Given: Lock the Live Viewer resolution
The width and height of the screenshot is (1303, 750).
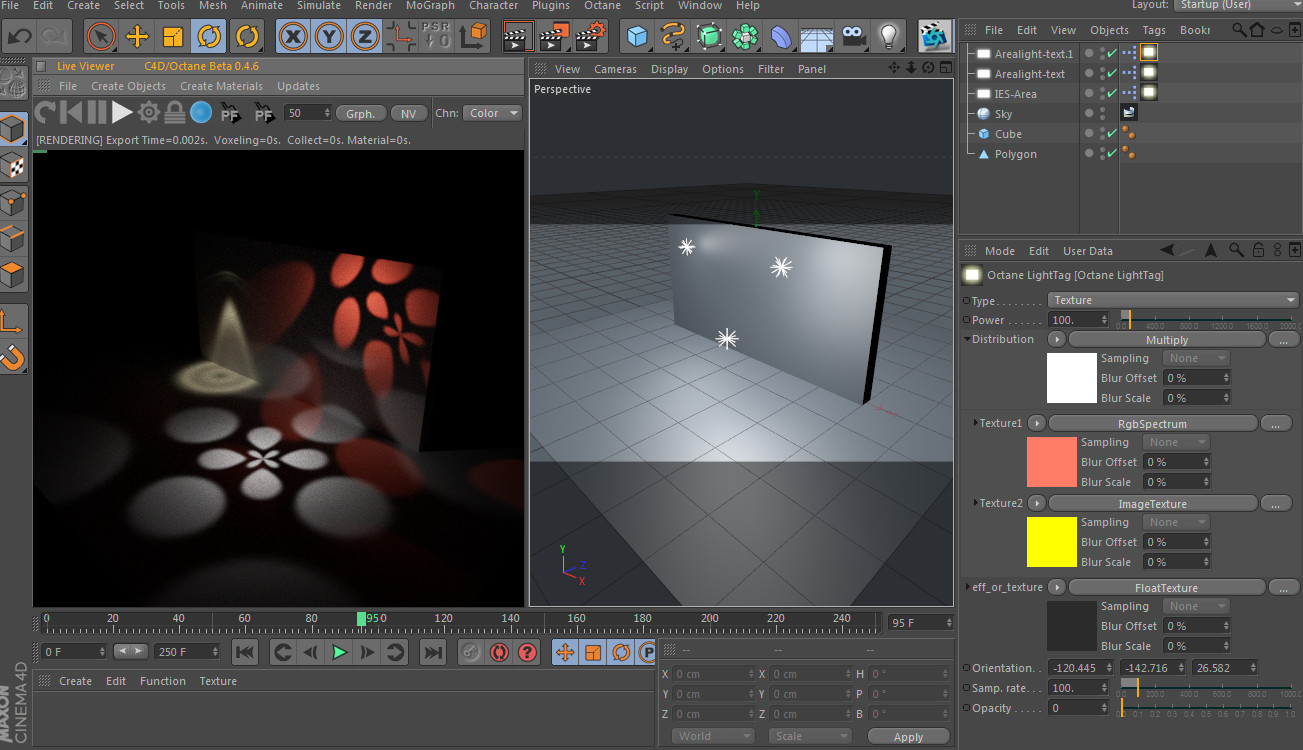Looking at the screenshot, I should (175, 112).
